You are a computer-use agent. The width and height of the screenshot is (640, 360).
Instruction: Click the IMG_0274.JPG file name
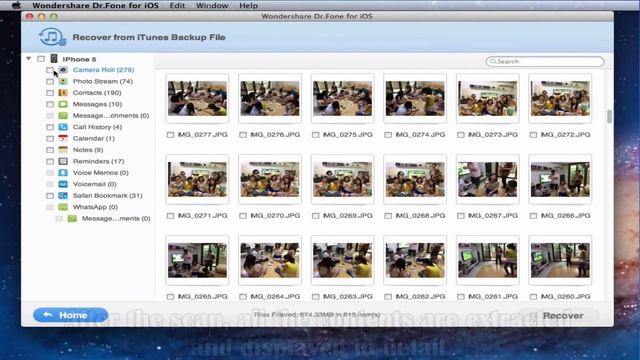click(420, 135)
